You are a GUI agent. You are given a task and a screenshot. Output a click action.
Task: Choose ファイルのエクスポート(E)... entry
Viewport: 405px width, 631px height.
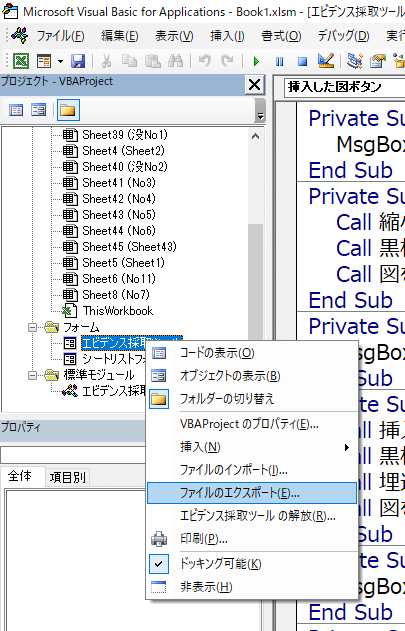[x=252, y=493]
